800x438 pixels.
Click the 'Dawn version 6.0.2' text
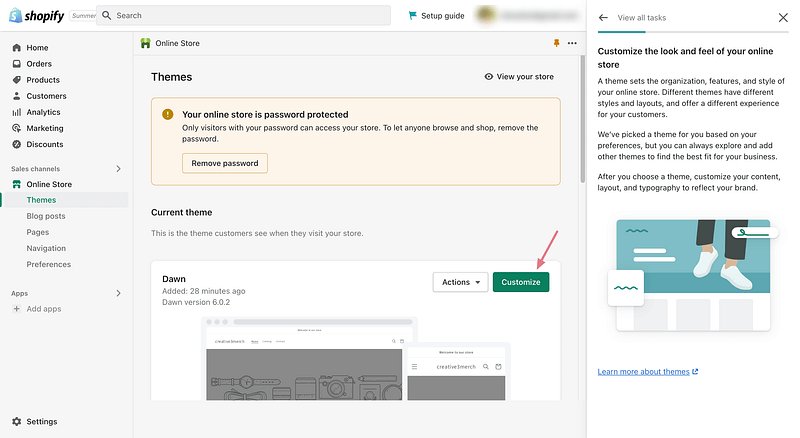pyautogui.click(x=196, y=302)
